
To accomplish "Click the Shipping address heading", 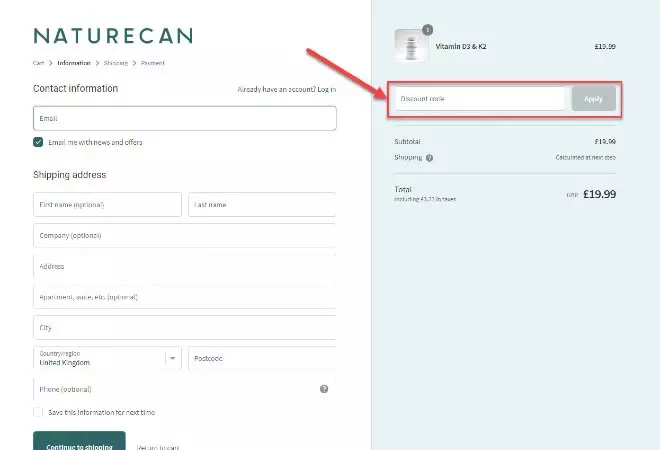I will (69, 175).
